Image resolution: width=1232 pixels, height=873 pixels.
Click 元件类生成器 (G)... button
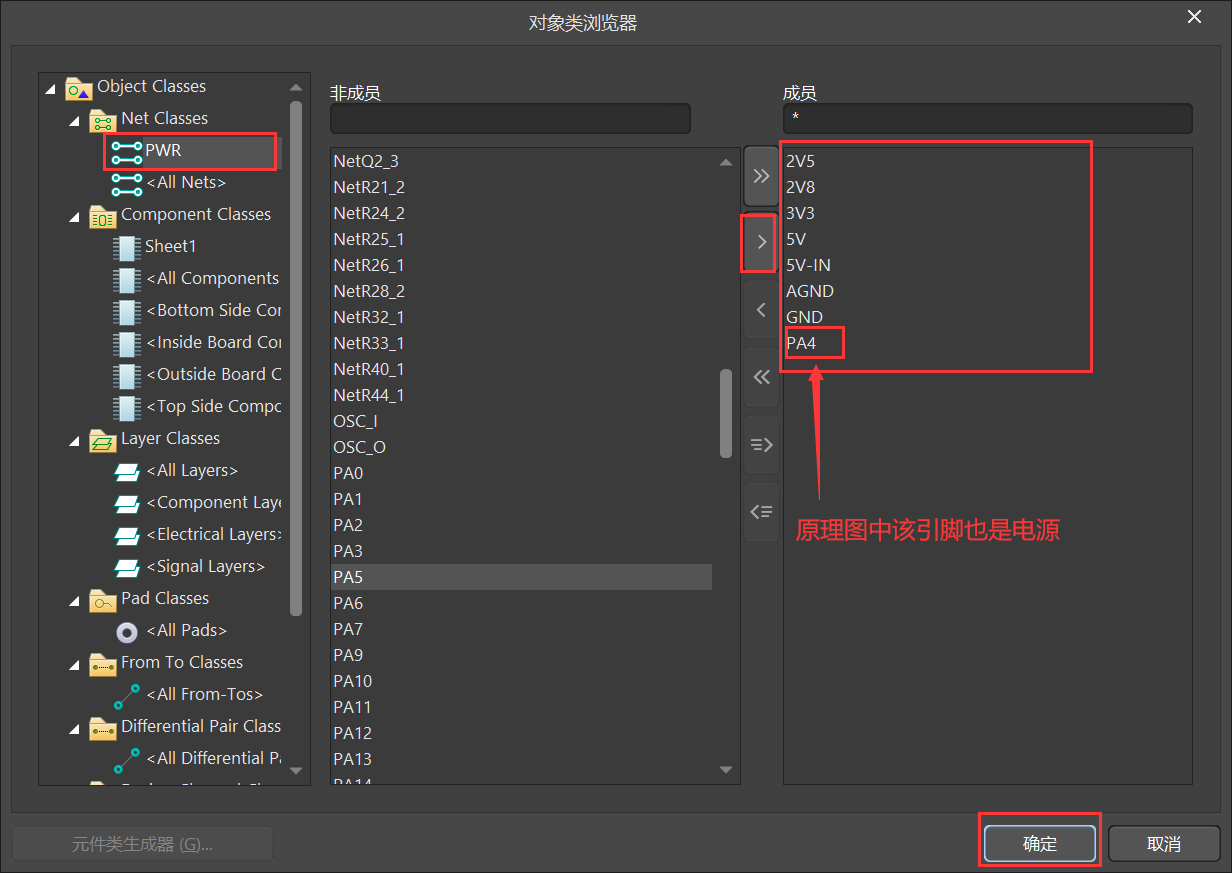pyautogui.click(x=142, y=843)
